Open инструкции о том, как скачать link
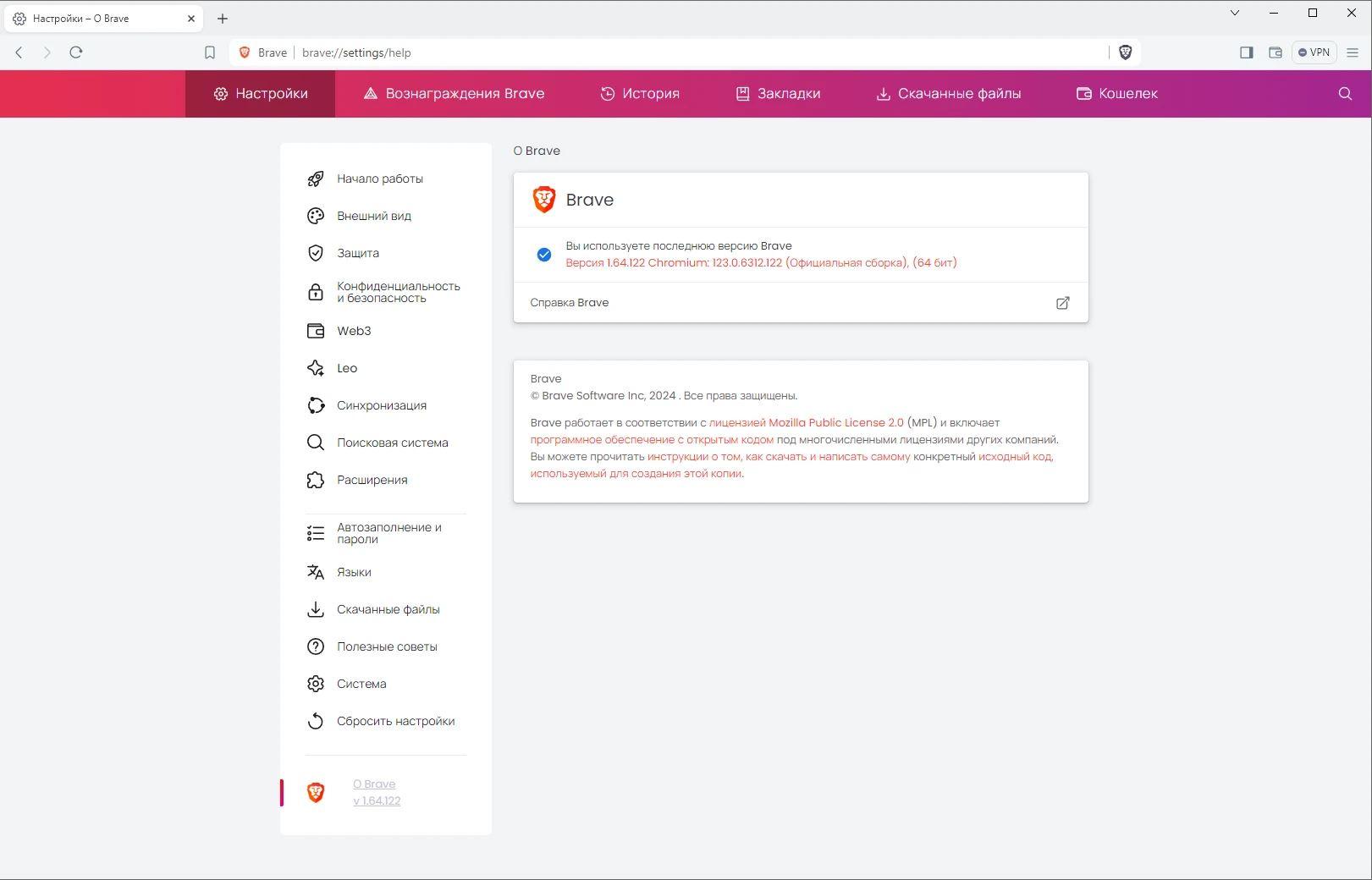The height and width of the screenshot is (880, 1372). click(779, 457)
